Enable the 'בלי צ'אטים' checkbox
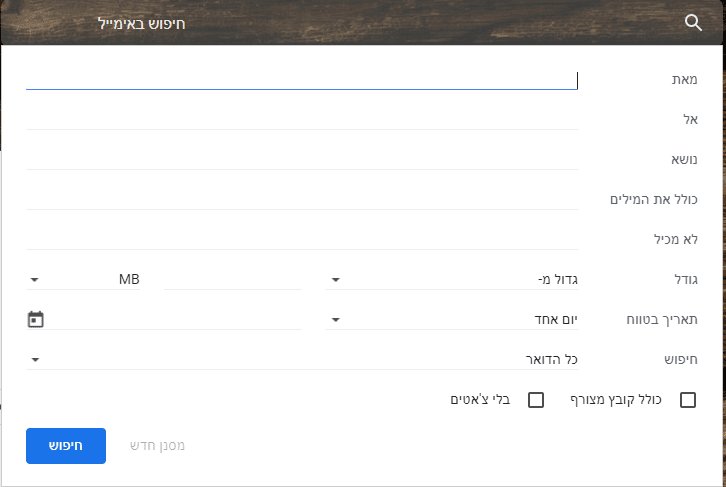This screenshot has width=726, height=487. [x=536, y=400]
